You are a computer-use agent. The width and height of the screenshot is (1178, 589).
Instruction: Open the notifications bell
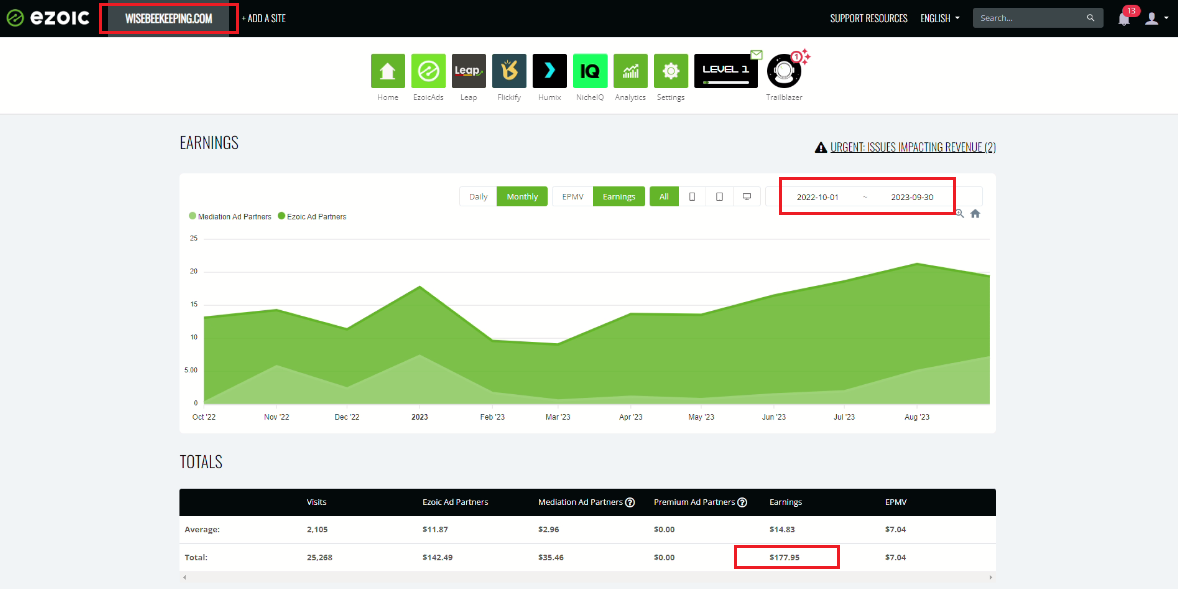[x=1124, y=18]
